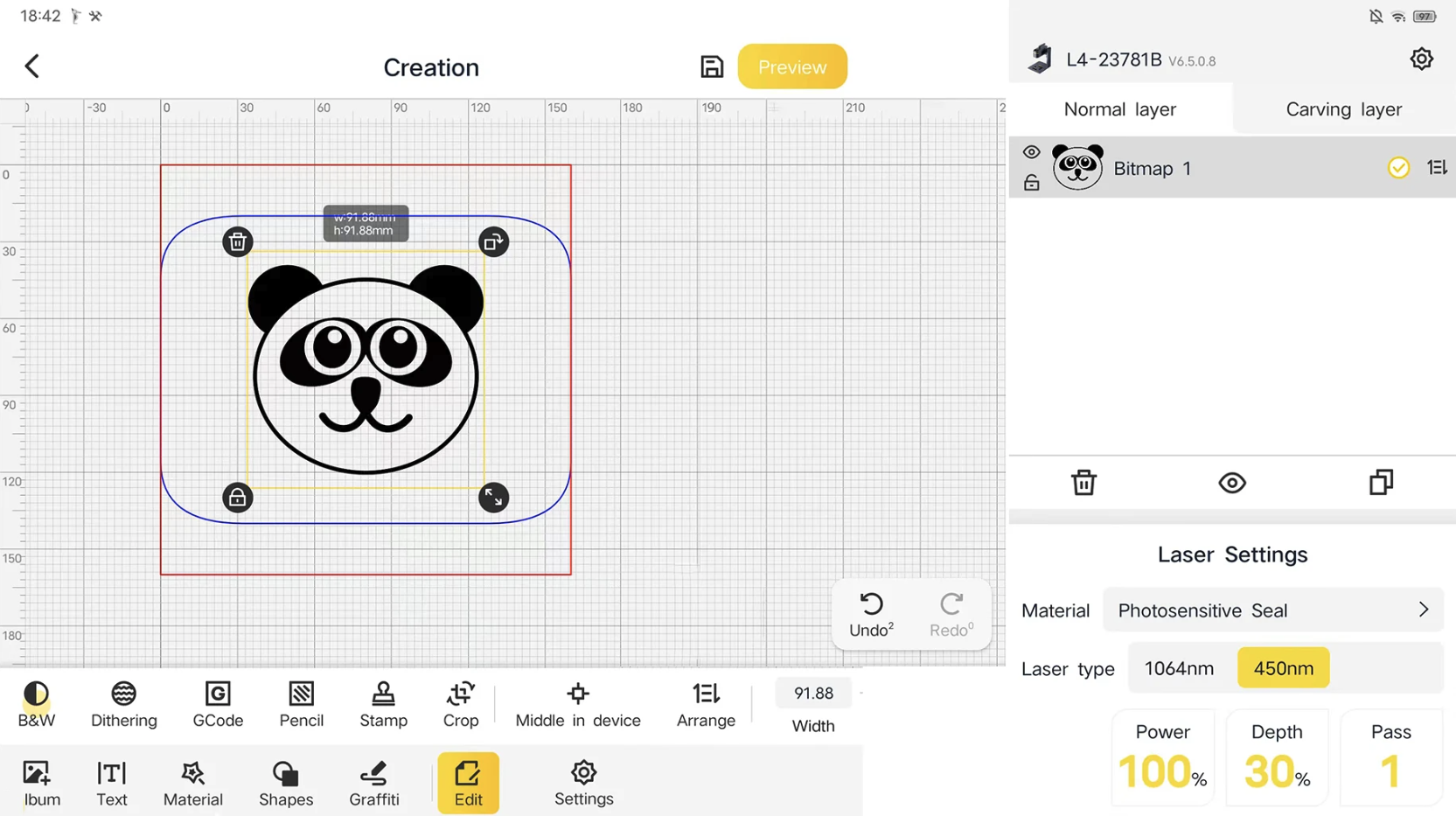Screen dimensions: 1456x816
Task: Click the muted notifications status icon
Action: point(1376,17)
